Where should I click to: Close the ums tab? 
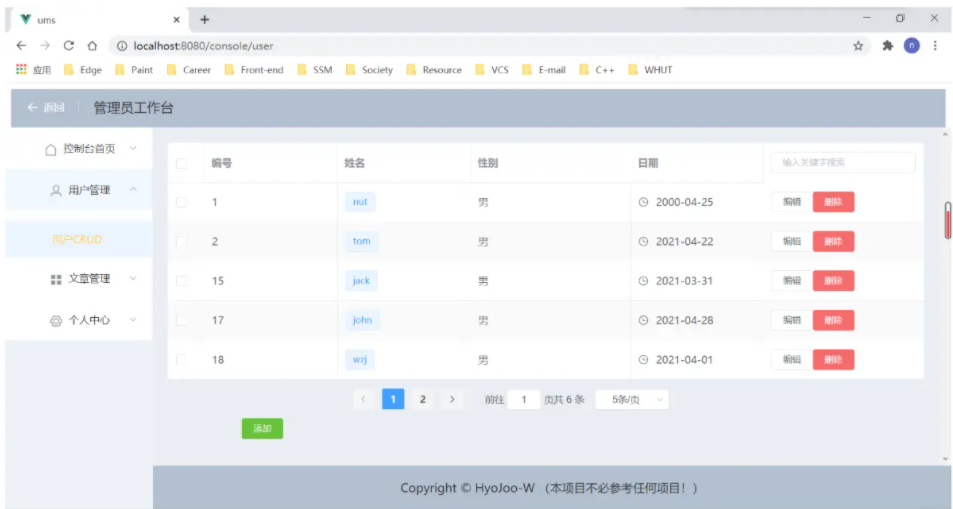[x=176, y=19]
